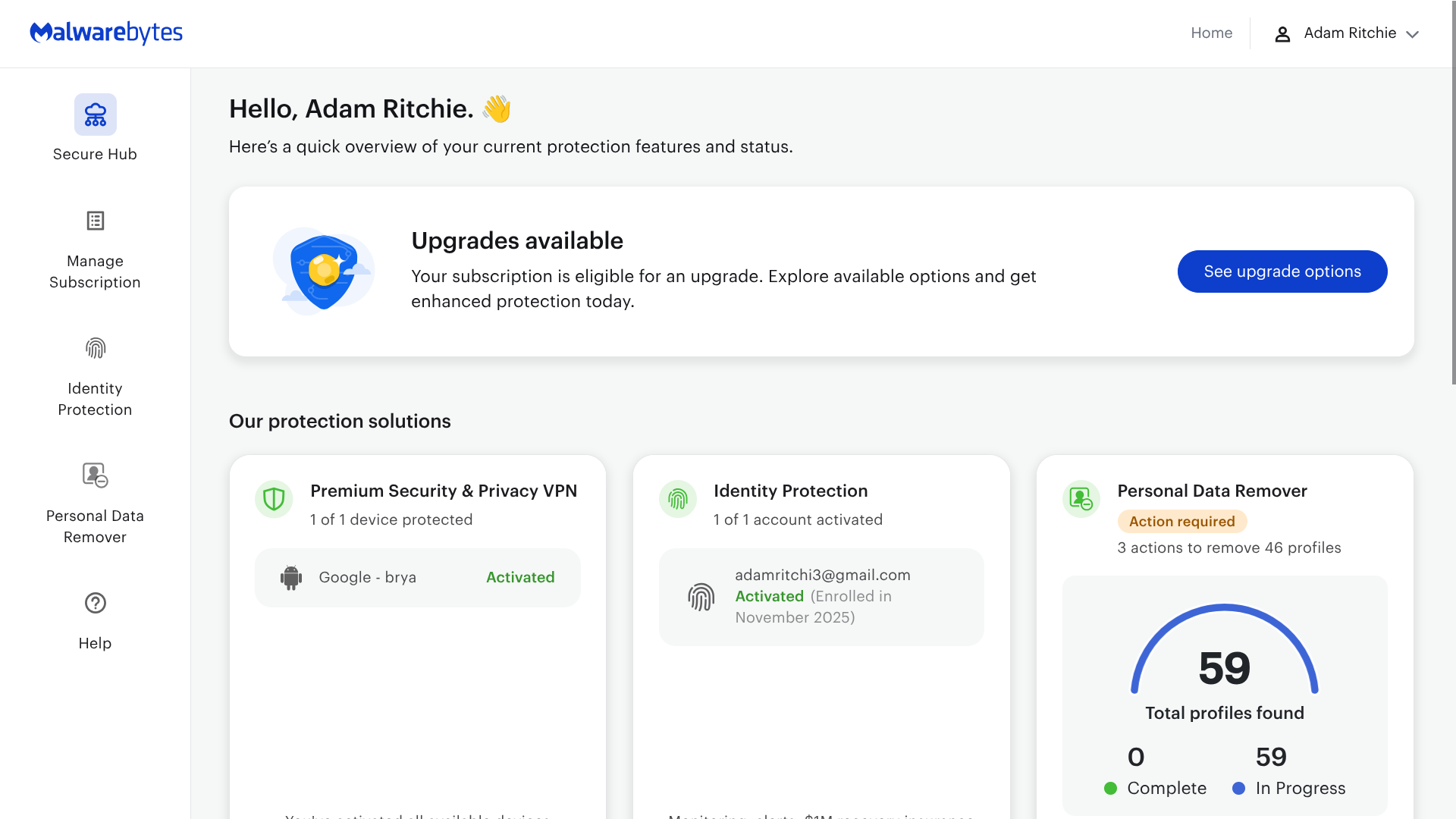
Task: Click the Activated status for Google - brya
Action: [x=520, y=577]
